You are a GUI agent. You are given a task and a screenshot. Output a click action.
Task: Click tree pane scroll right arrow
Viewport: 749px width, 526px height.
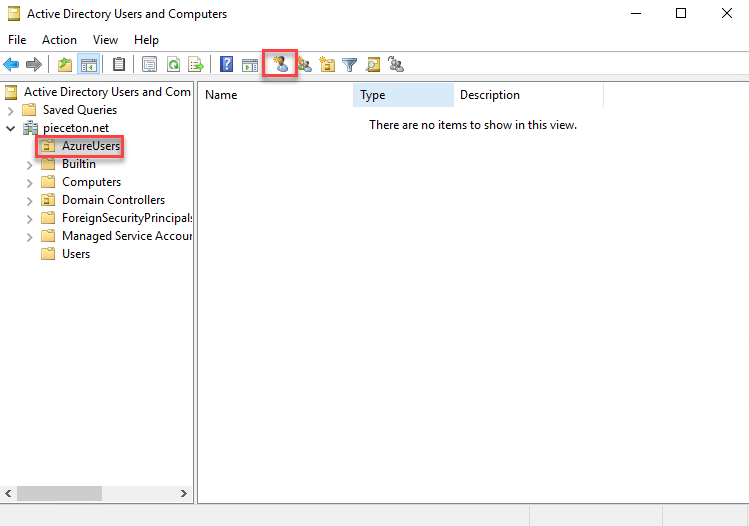183,493
